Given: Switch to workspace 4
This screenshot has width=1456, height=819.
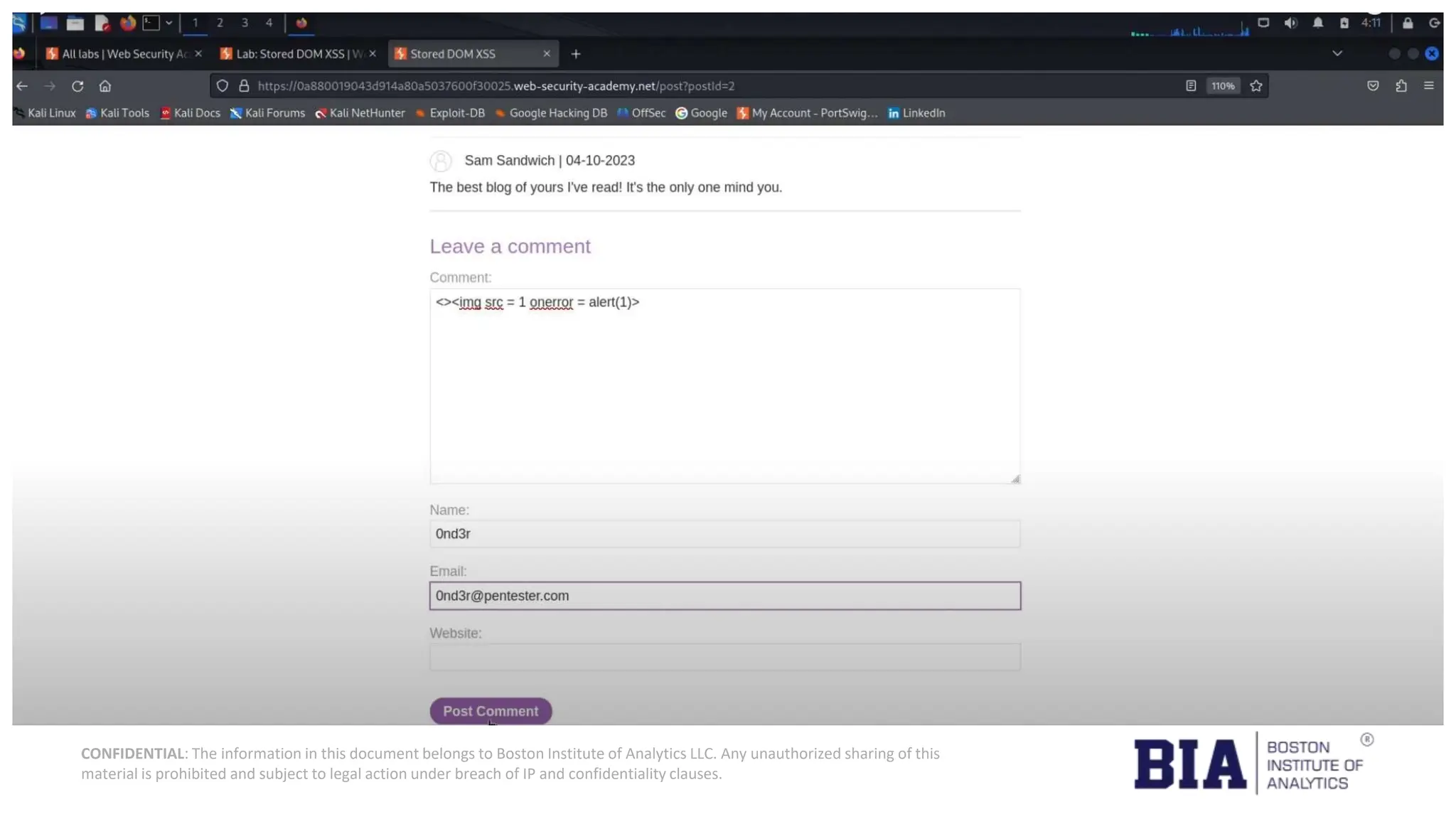Looking at the screenshot, I should [269, 23].
